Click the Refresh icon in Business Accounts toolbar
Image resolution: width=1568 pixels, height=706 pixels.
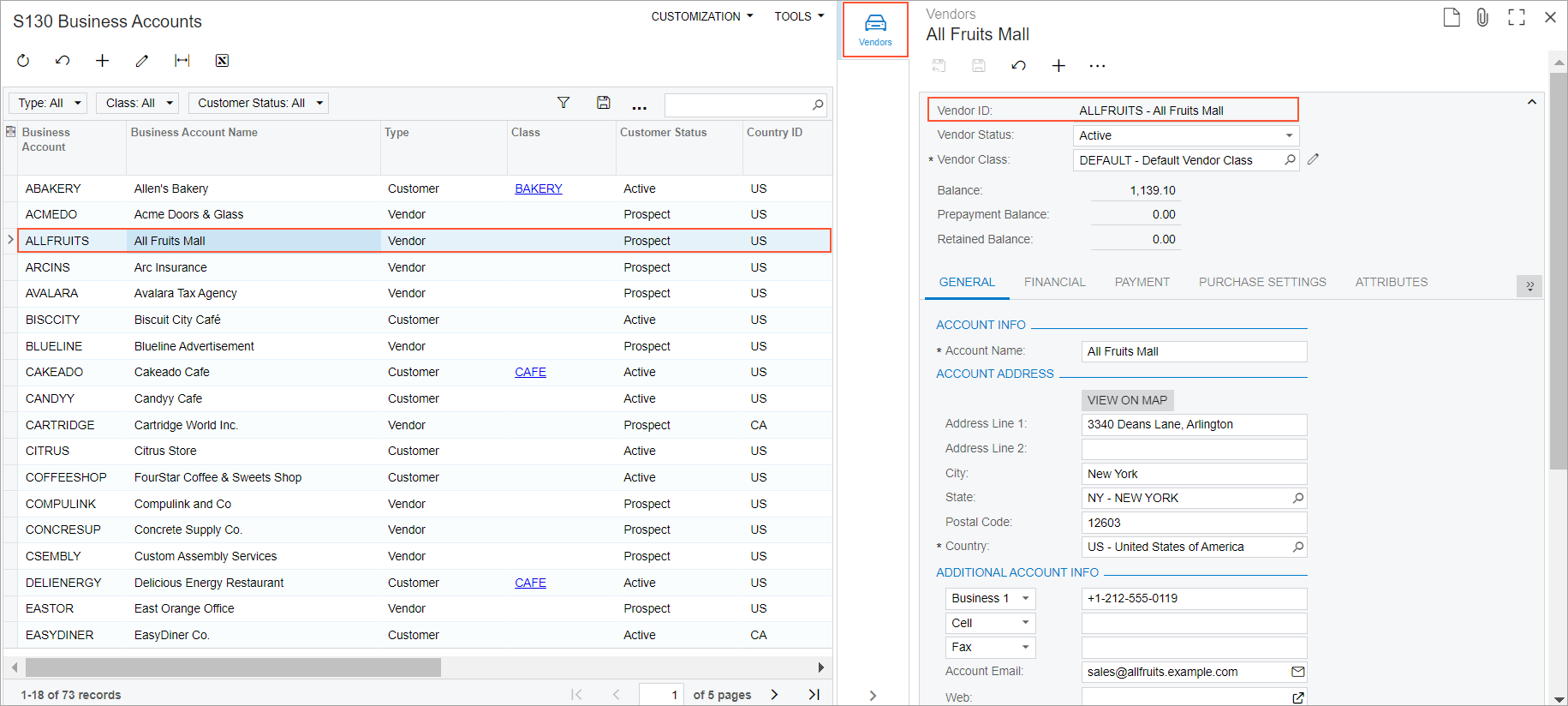(23, 61)
